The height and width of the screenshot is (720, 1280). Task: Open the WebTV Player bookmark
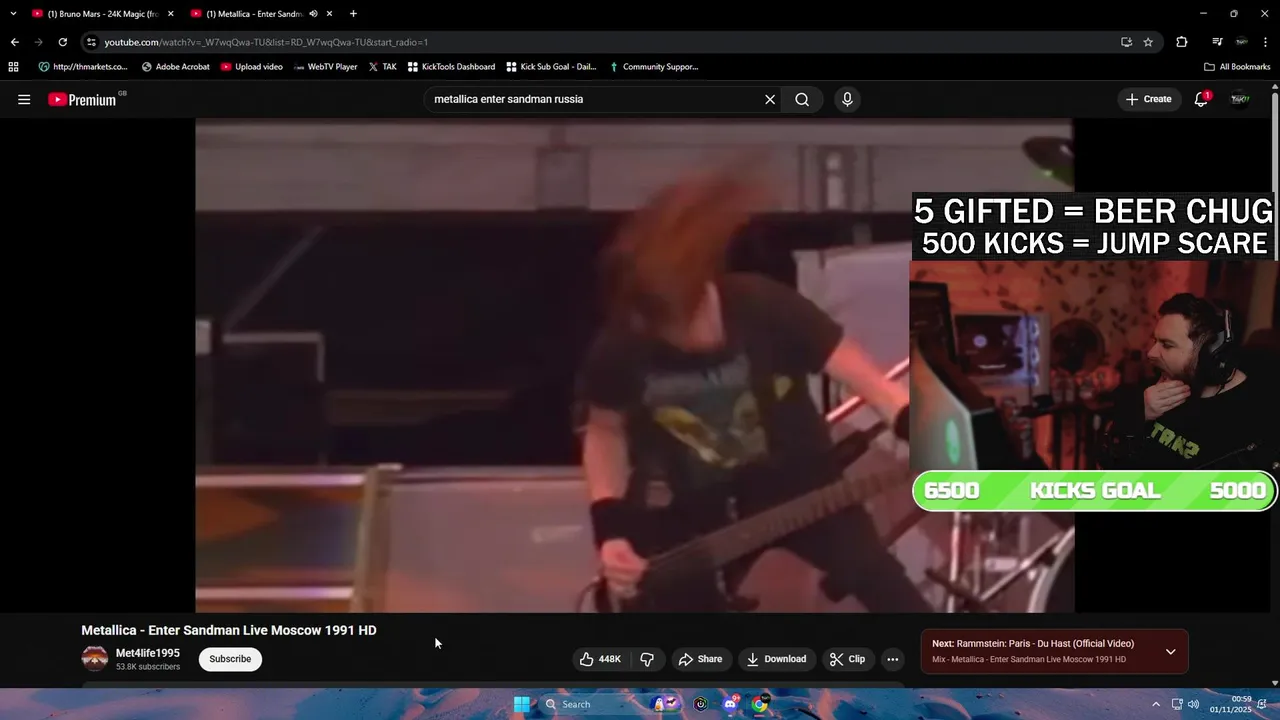(x=325, y=67)
